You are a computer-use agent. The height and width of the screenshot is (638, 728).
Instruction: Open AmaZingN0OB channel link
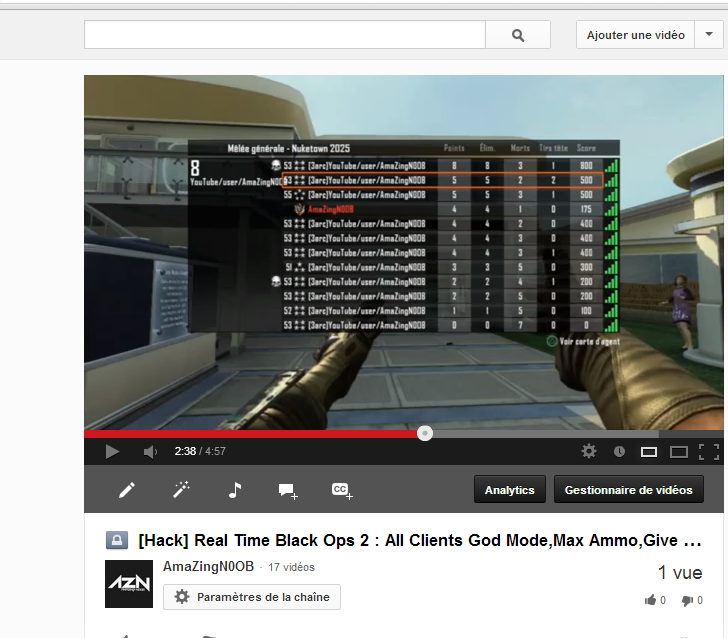tap(208, 566)
